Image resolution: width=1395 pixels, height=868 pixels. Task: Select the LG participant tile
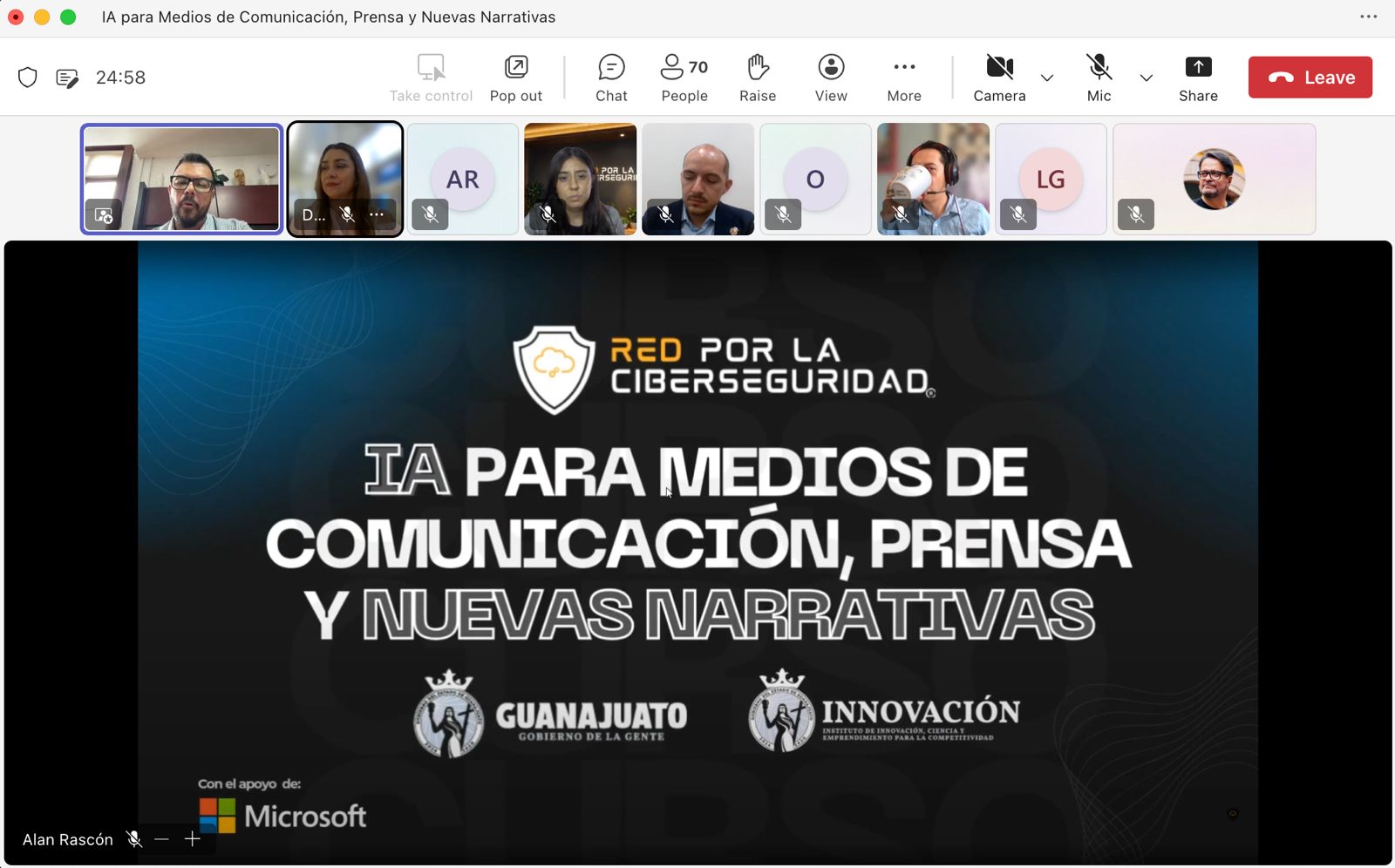1051,179
